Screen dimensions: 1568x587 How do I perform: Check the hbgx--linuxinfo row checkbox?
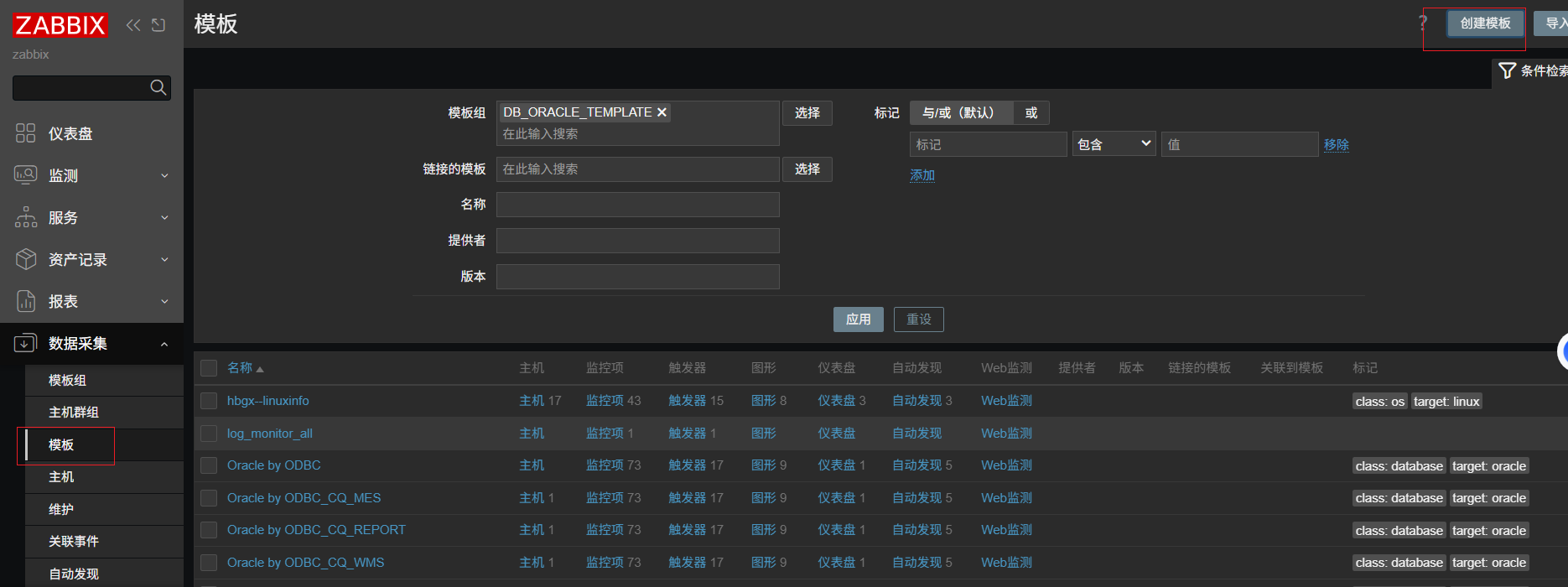tap(209, 401)
